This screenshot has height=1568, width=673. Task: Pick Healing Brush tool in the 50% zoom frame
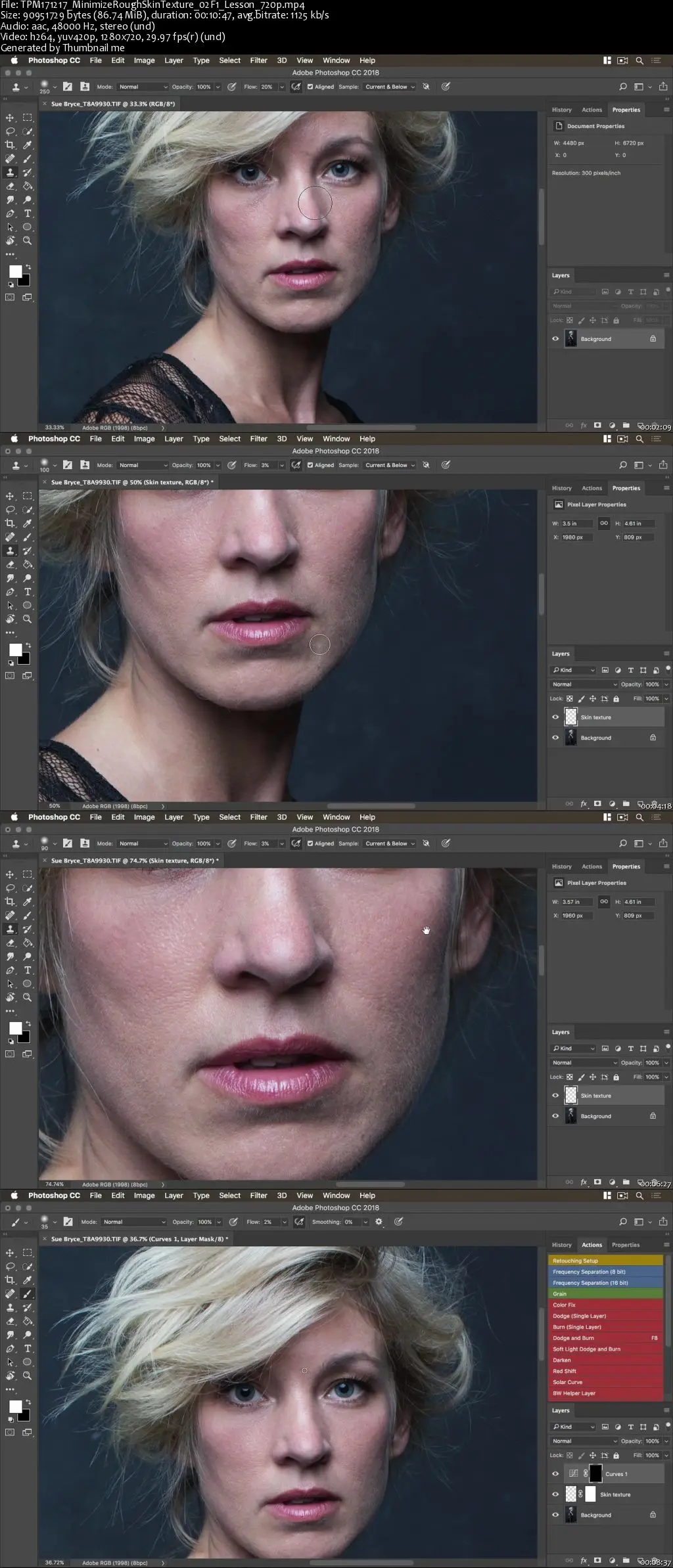[x=10, y=537]
